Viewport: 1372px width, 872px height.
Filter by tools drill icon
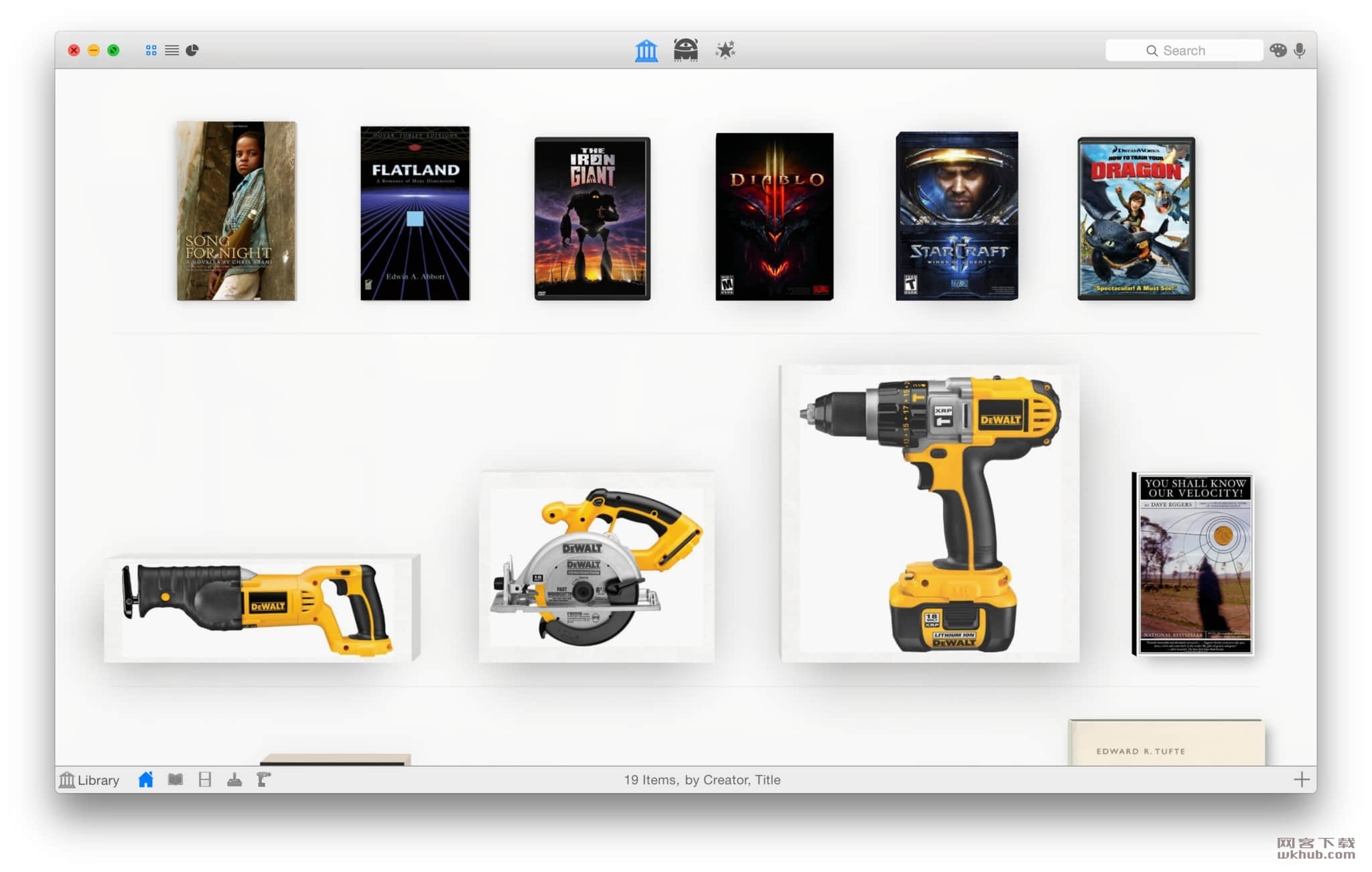point(264,780)
